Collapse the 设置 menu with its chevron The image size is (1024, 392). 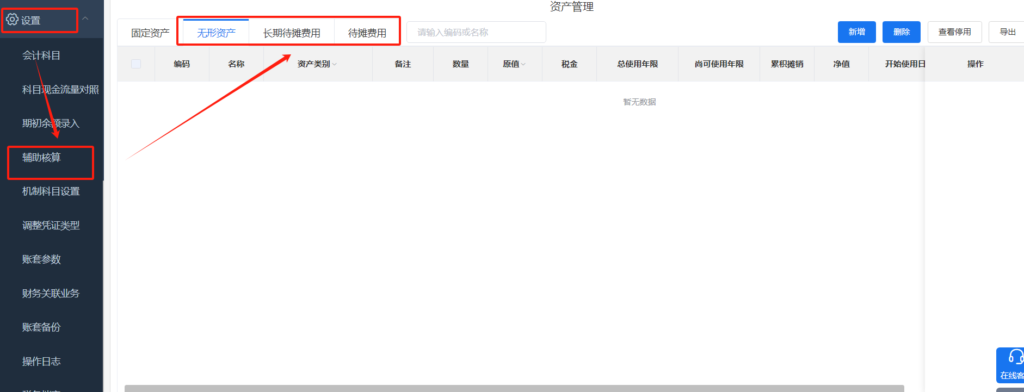pyautogui.click(x=86, y=20)
